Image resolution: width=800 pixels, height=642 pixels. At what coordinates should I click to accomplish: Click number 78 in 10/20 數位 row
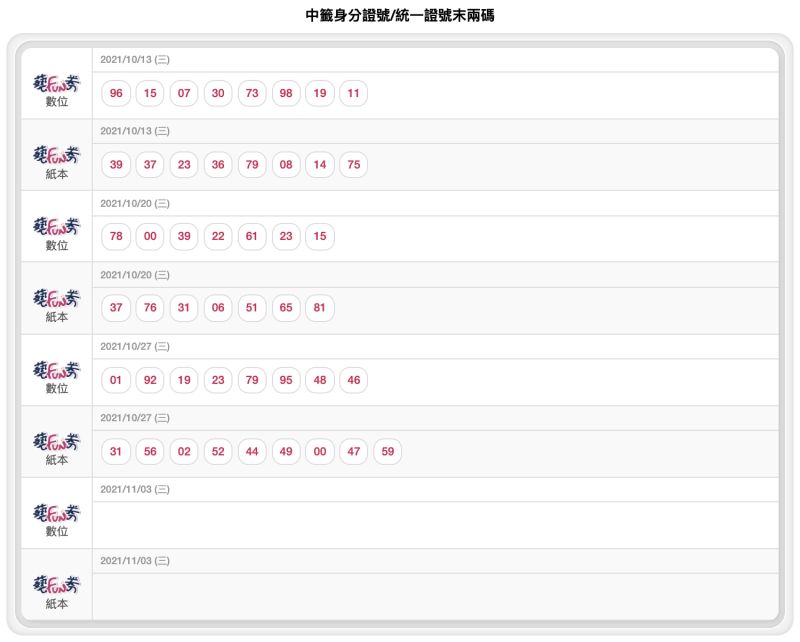pyautogui.click(x=116, y=236)
